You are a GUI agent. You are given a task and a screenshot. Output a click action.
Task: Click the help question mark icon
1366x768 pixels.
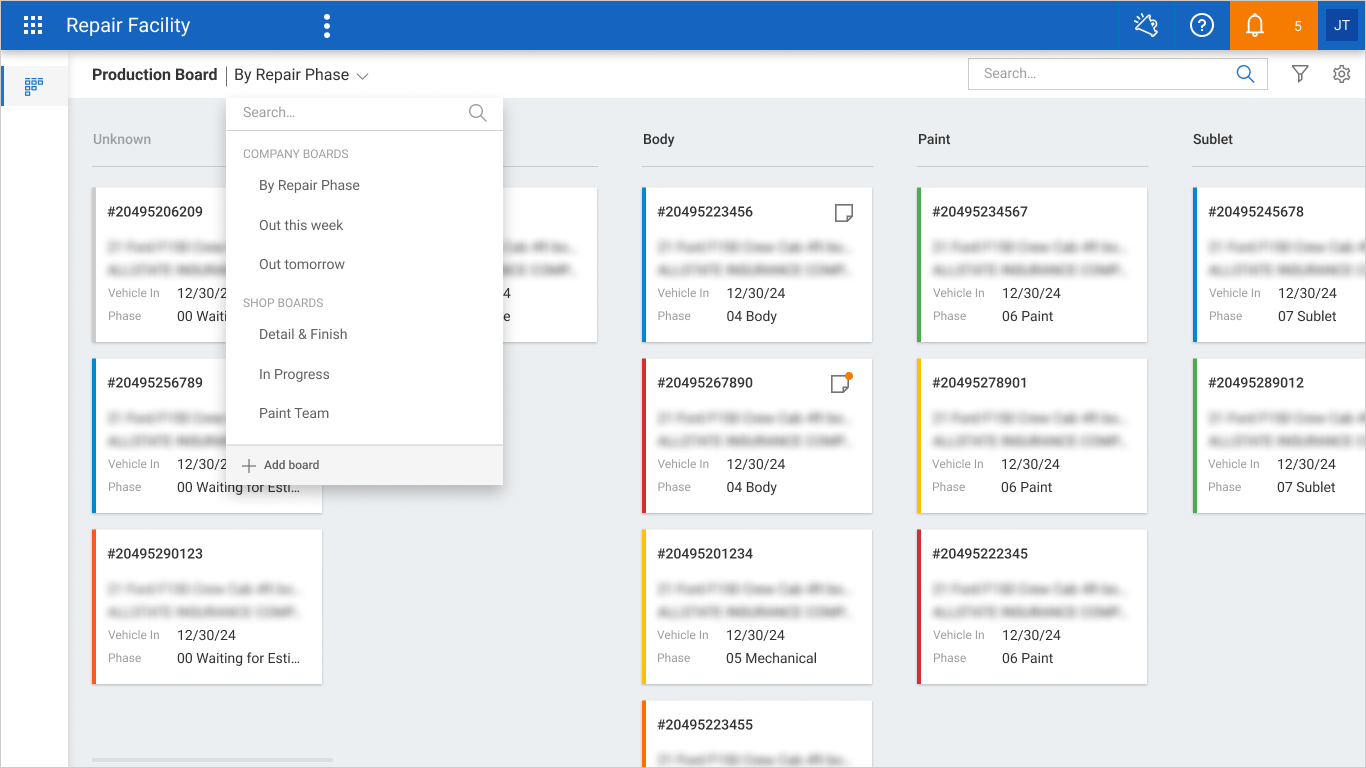click(1202, 26)
